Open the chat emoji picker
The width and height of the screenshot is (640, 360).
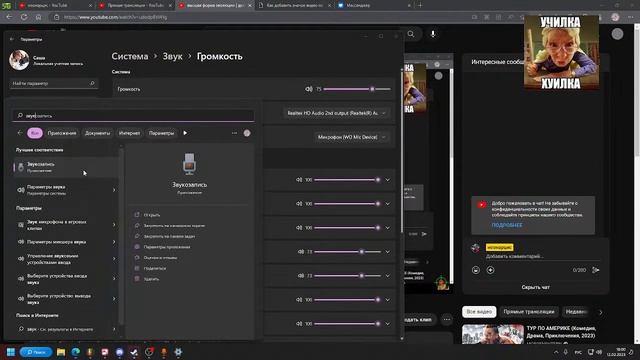coord(476,270)
